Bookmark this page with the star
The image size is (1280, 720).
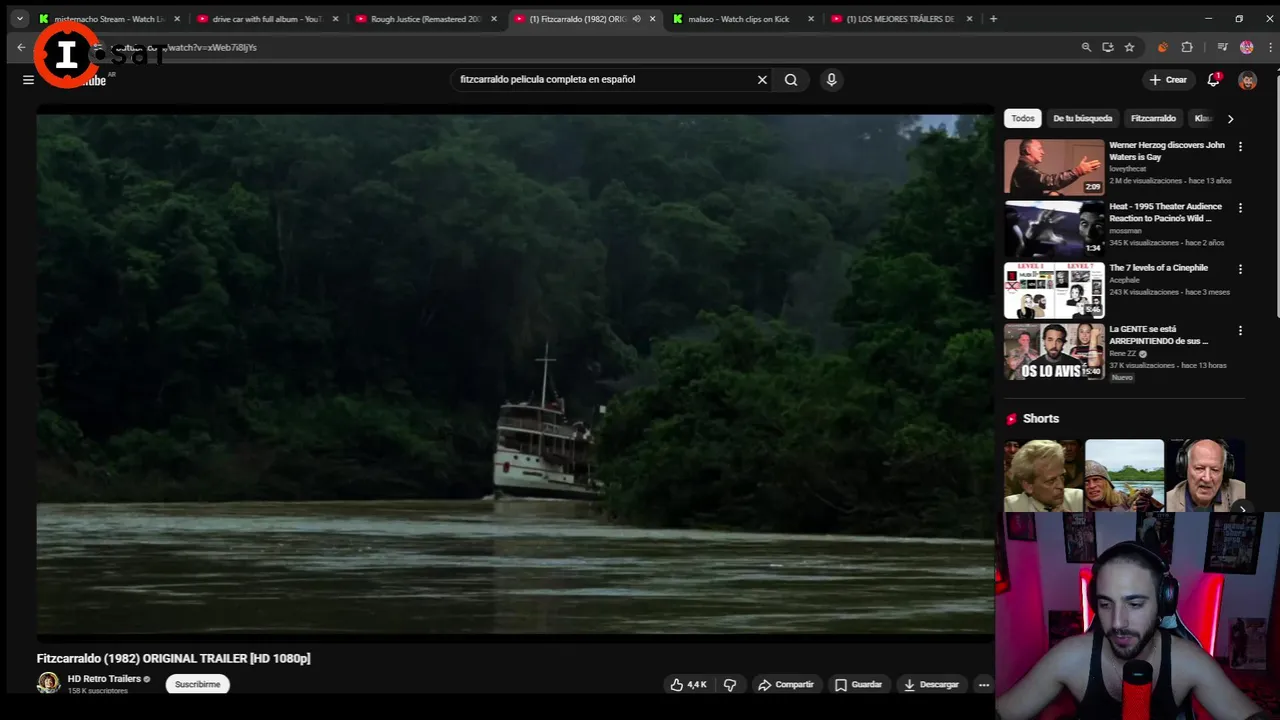point(1129,47)
